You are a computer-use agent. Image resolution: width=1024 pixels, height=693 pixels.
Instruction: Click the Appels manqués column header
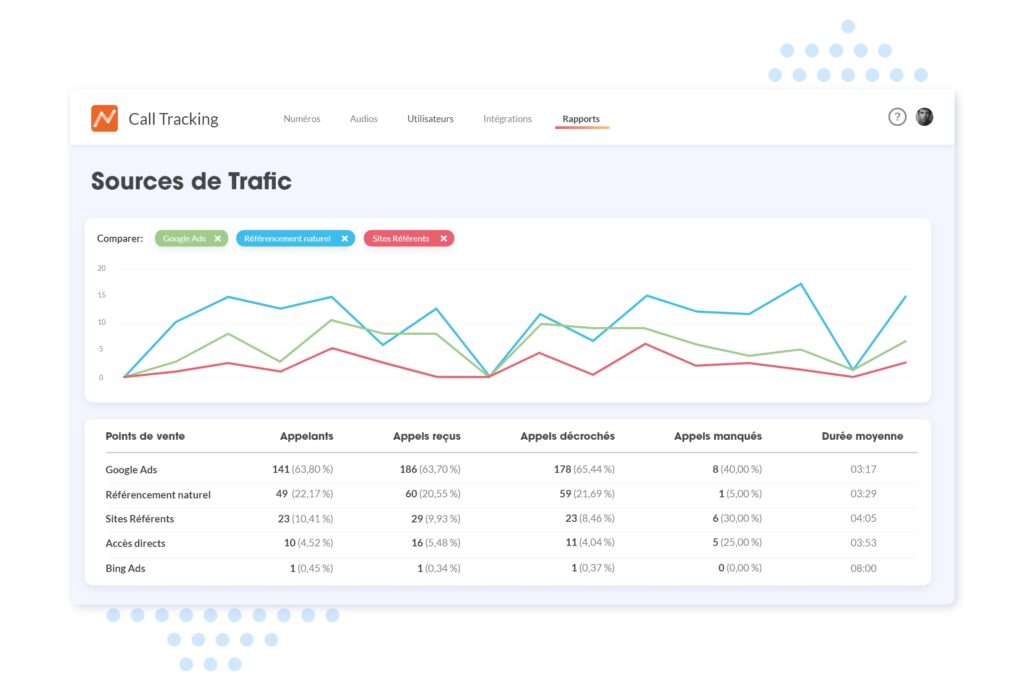click(718, 436)
